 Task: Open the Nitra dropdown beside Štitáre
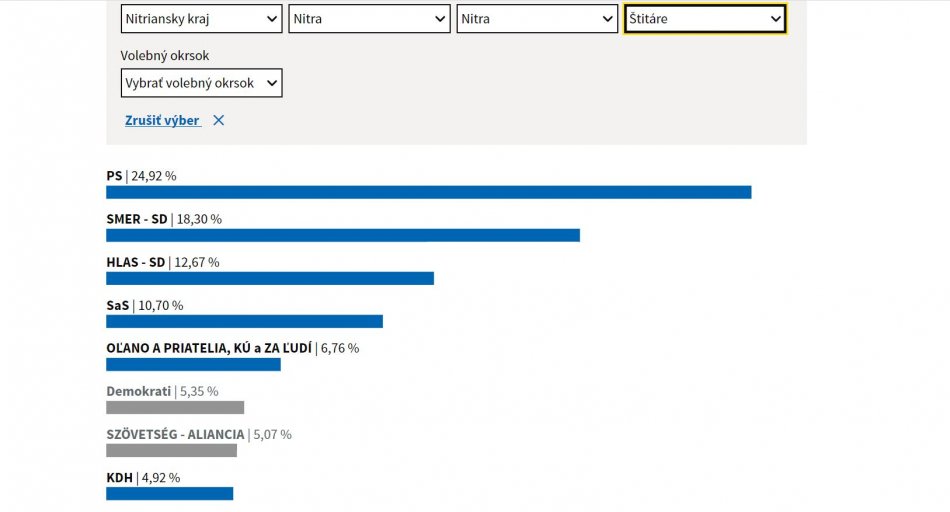(x=537, y=19)
